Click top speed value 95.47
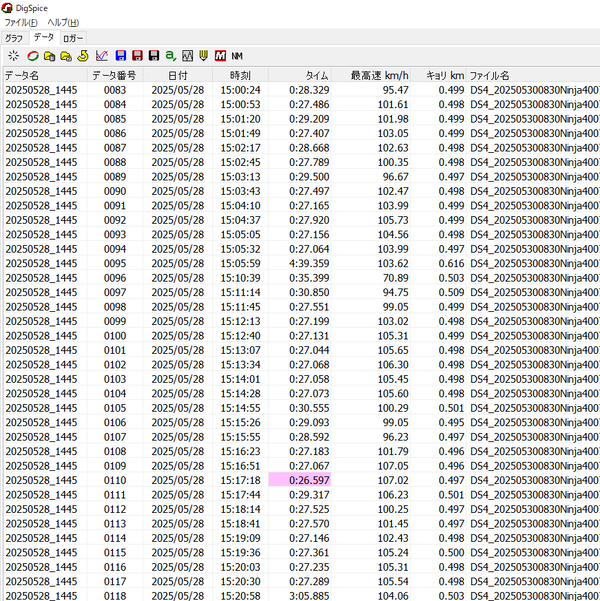Image resolution: width=600 pixels, height=601 pixels. 396,90
